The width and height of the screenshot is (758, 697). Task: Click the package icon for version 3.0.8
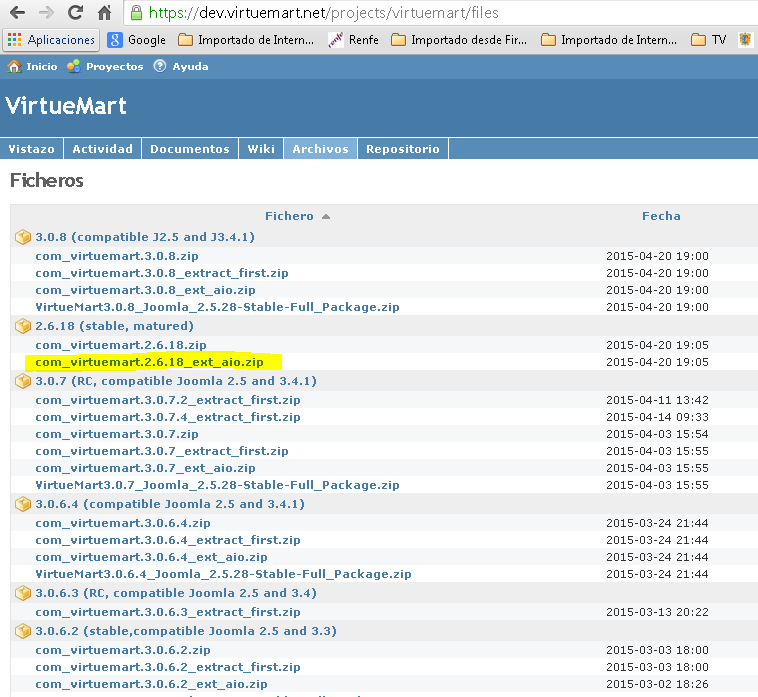tap(23, 237)
